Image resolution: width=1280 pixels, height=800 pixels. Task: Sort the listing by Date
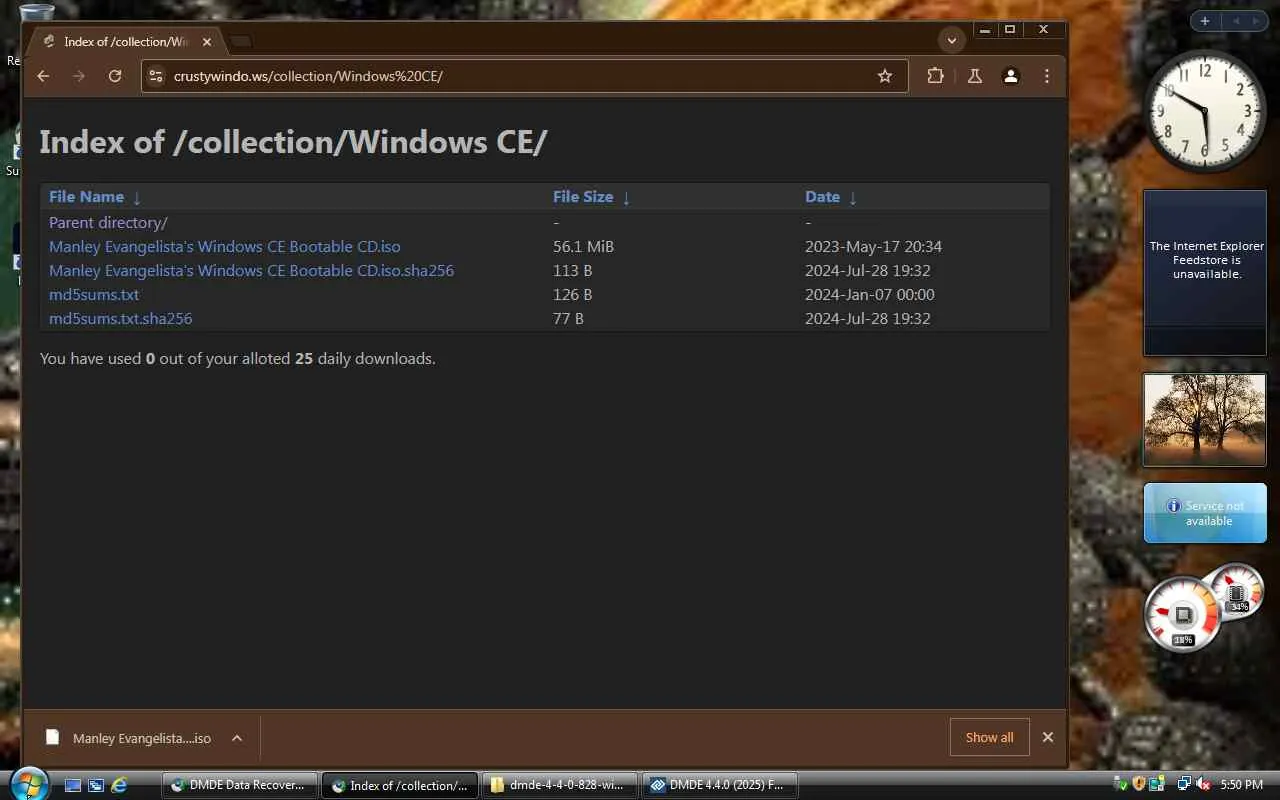pyautogui.click(x=822, y=197)
